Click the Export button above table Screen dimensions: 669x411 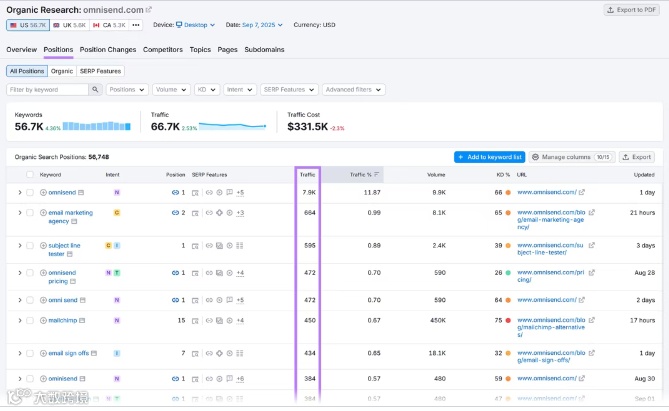tap(637, 157)
